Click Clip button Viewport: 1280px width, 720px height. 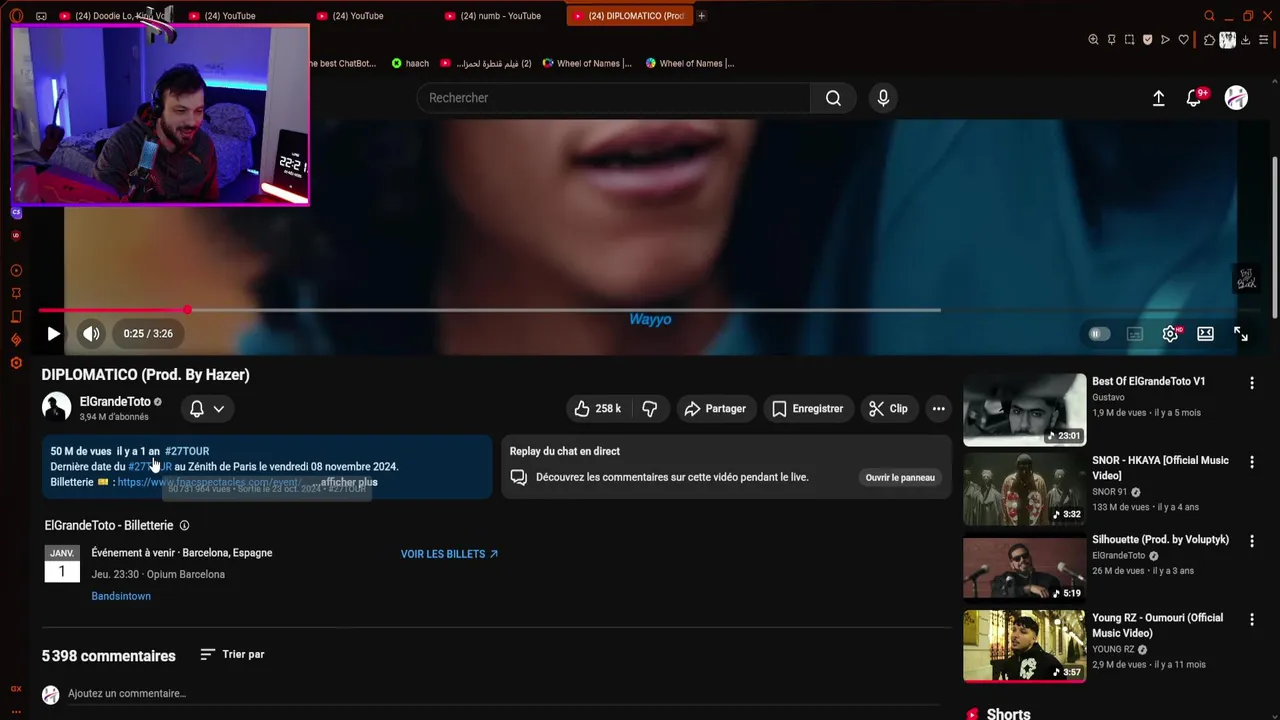point(888,409)
